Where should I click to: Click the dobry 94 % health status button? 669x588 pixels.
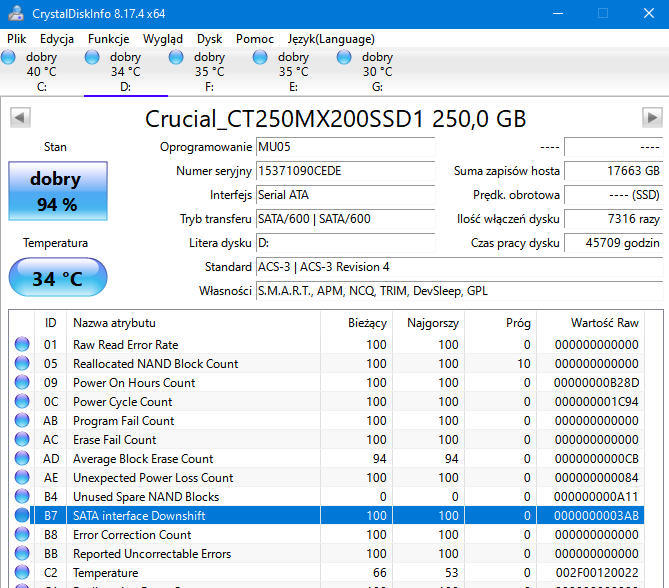click(x=58, y=191)
